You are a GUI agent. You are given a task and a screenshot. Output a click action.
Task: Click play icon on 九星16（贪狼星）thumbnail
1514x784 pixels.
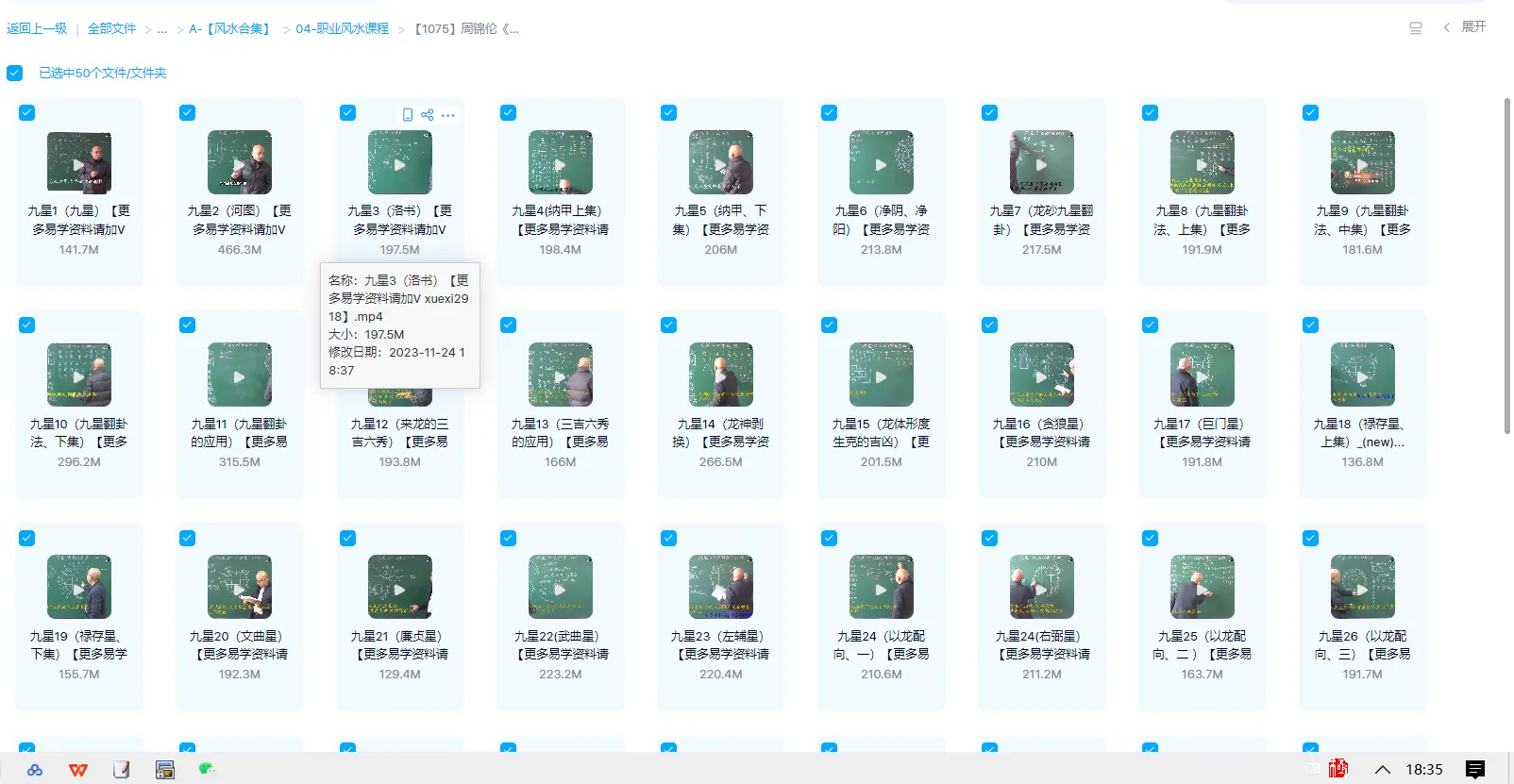1042,376
